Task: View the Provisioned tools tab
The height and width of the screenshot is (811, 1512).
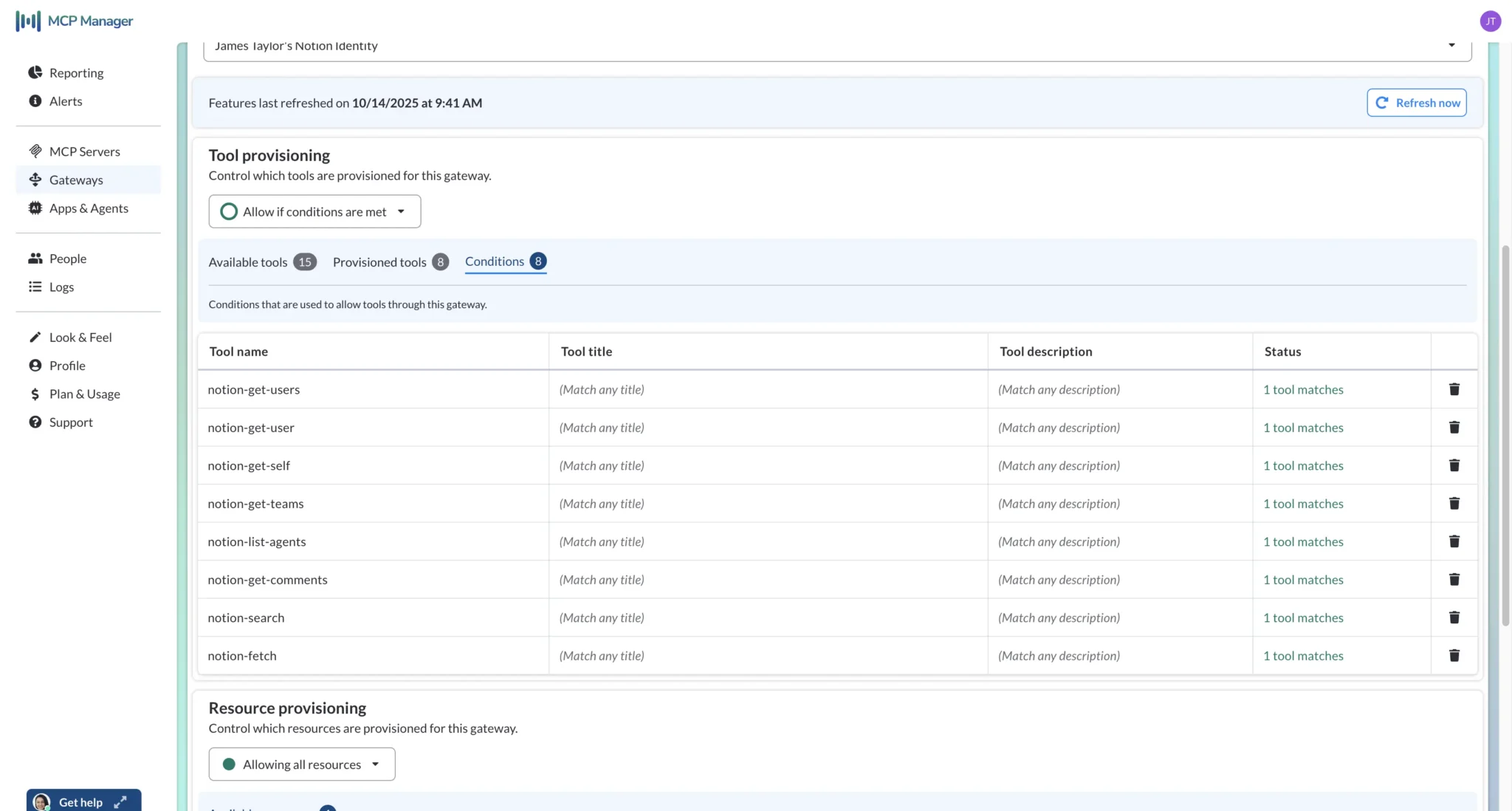Action: pos(380,261)
